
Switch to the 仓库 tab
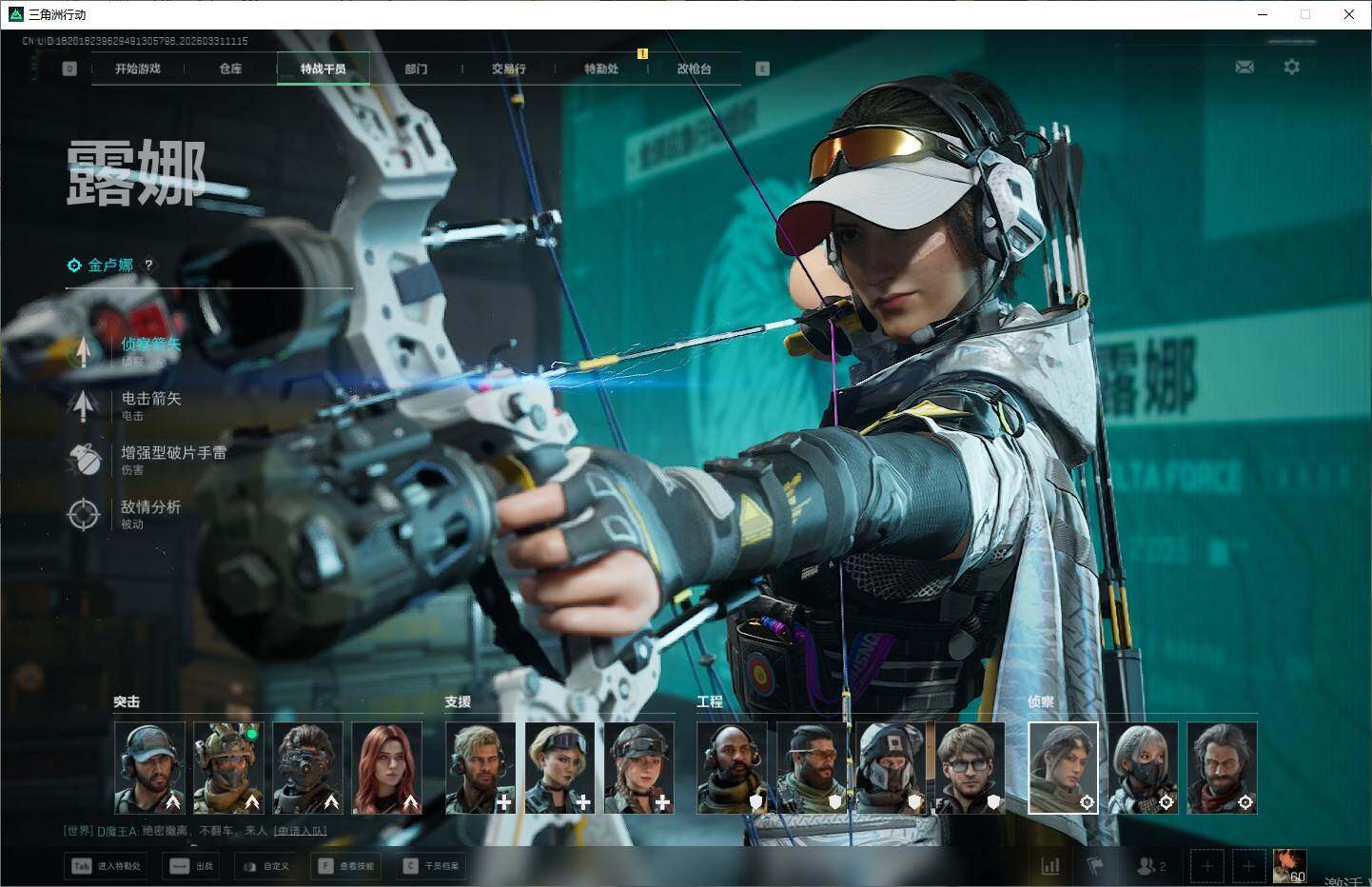pos(230,69)
